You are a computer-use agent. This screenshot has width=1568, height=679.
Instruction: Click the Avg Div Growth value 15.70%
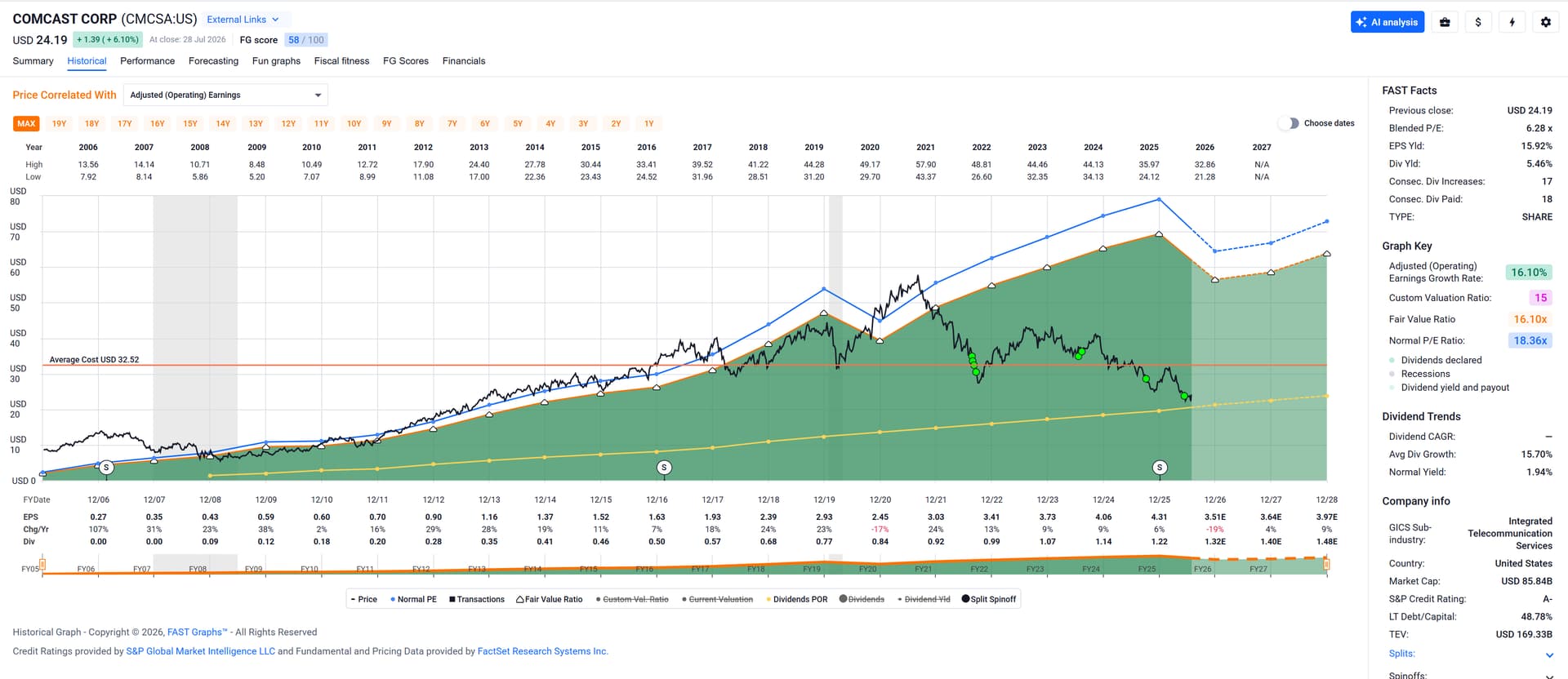(1536, 455)
